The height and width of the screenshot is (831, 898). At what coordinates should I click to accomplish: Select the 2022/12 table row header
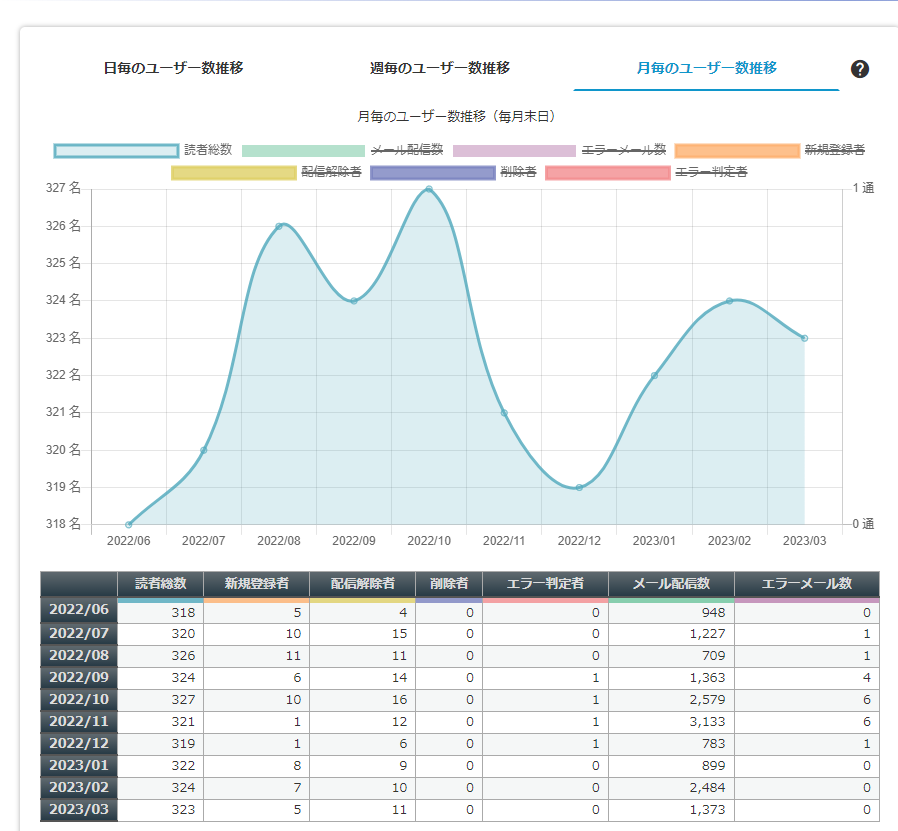(x=79, y=743)
